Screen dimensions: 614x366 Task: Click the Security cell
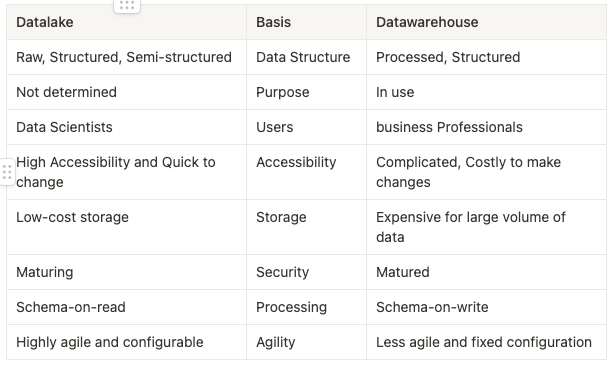306,272
